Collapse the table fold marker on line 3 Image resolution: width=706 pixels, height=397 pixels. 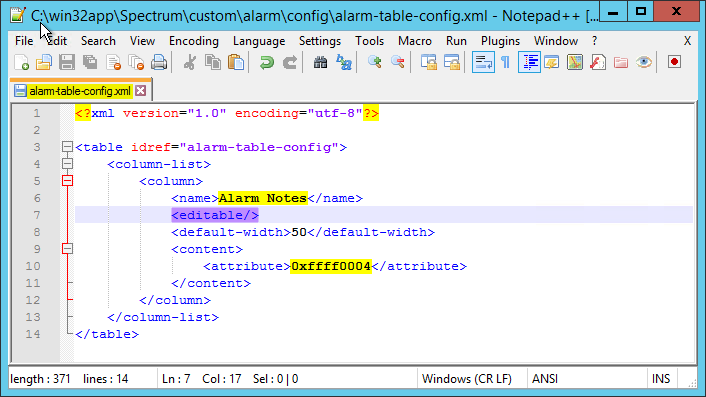(67, 147)
